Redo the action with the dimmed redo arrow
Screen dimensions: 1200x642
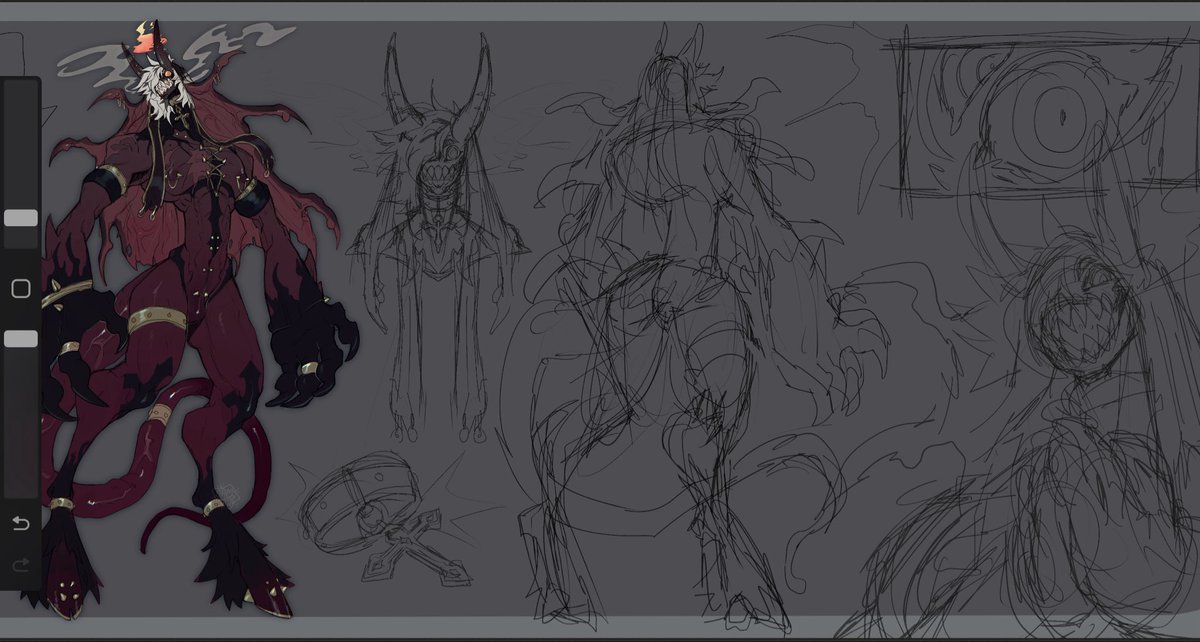click(21, 565)
